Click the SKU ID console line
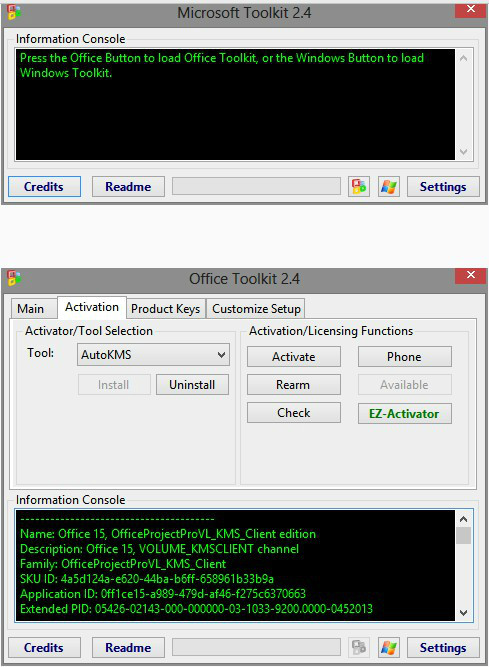 pos(147,579)
